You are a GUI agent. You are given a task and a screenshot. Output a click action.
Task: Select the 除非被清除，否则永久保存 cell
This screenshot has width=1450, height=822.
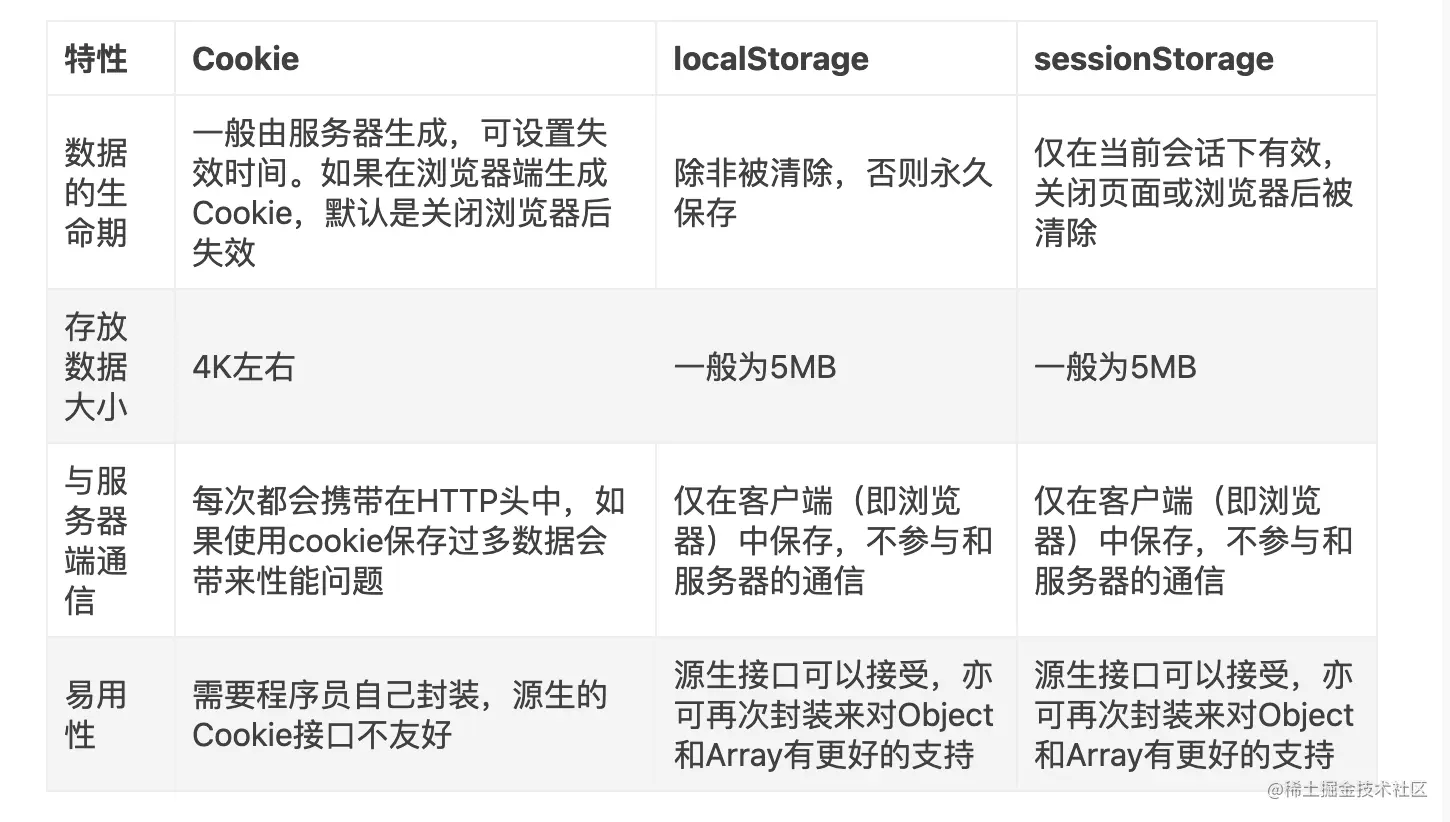tap(836, 192)
